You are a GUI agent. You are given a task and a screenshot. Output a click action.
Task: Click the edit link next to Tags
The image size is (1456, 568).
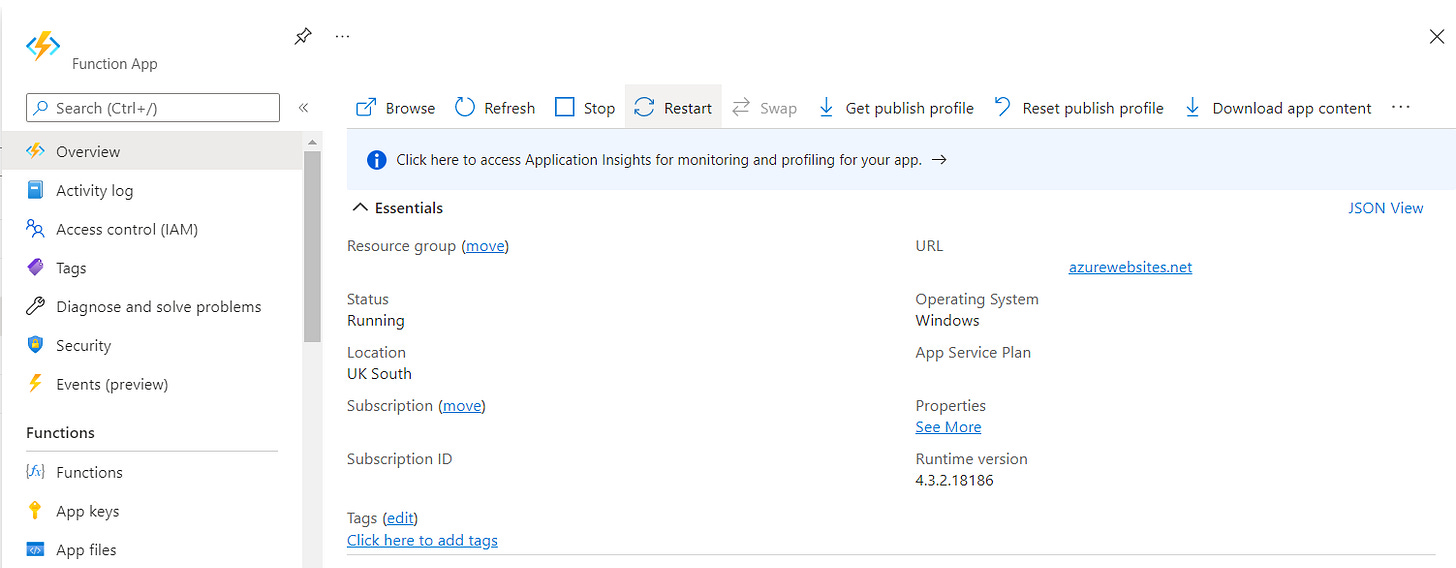click(x=400, y=518)
